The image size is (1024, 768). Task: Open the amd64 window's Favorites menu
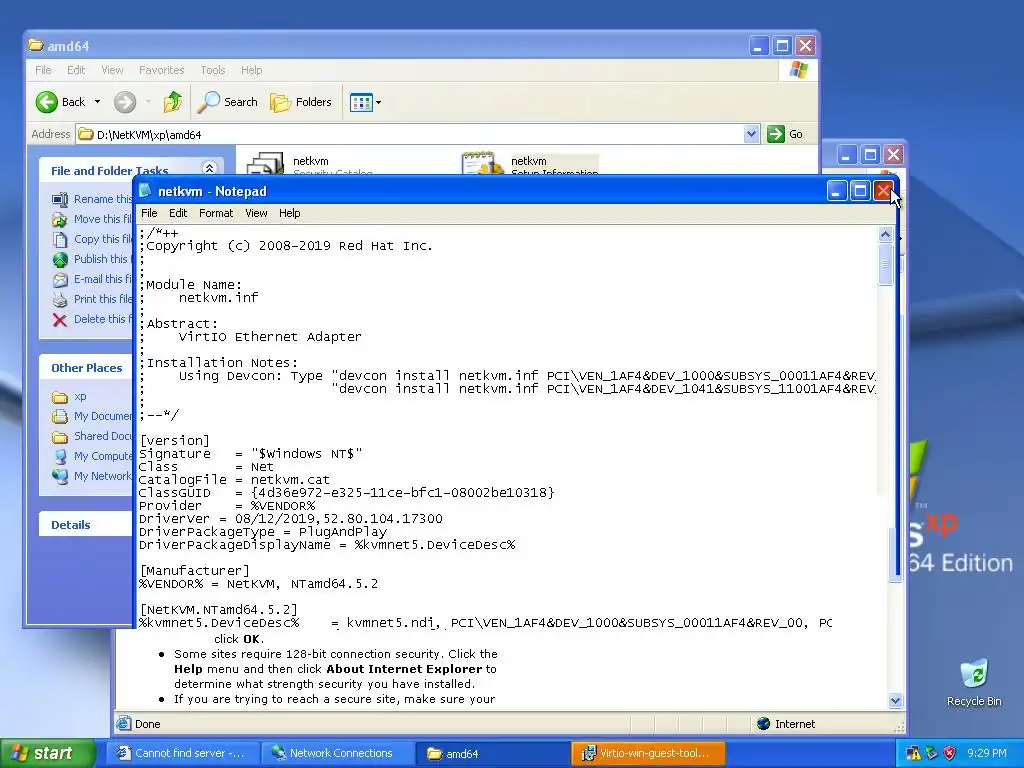(161, 70)
